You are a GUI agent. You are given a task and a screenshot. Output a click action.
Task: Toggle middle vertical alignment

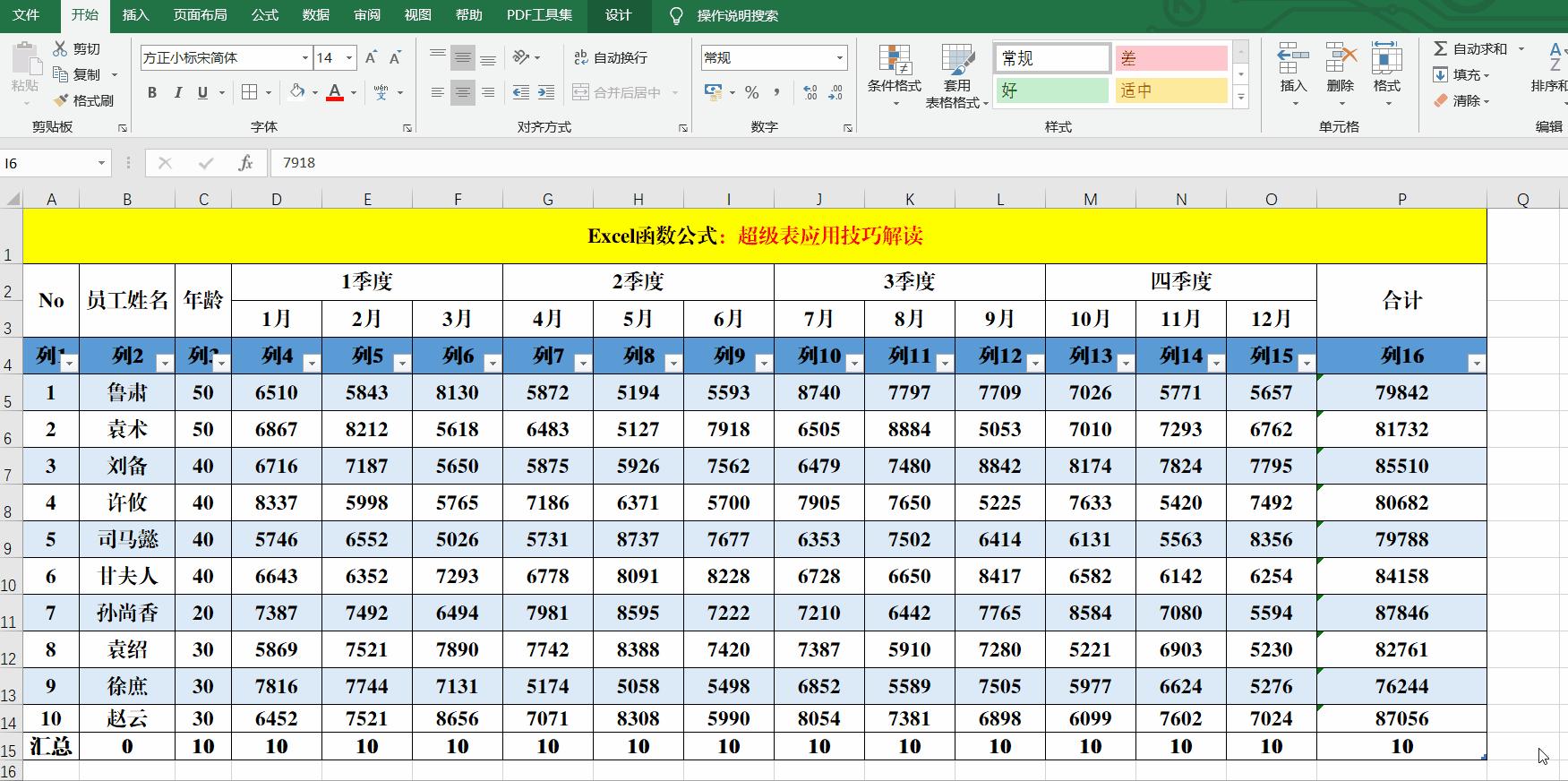[463, 57]
